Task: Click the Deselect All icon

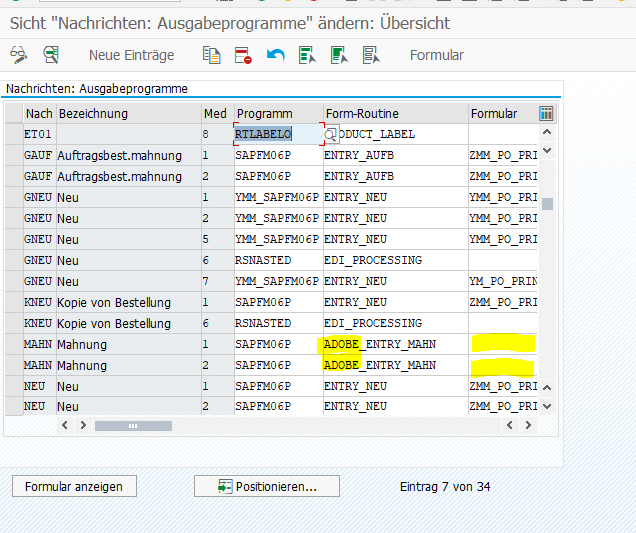Action: point(371,55)
